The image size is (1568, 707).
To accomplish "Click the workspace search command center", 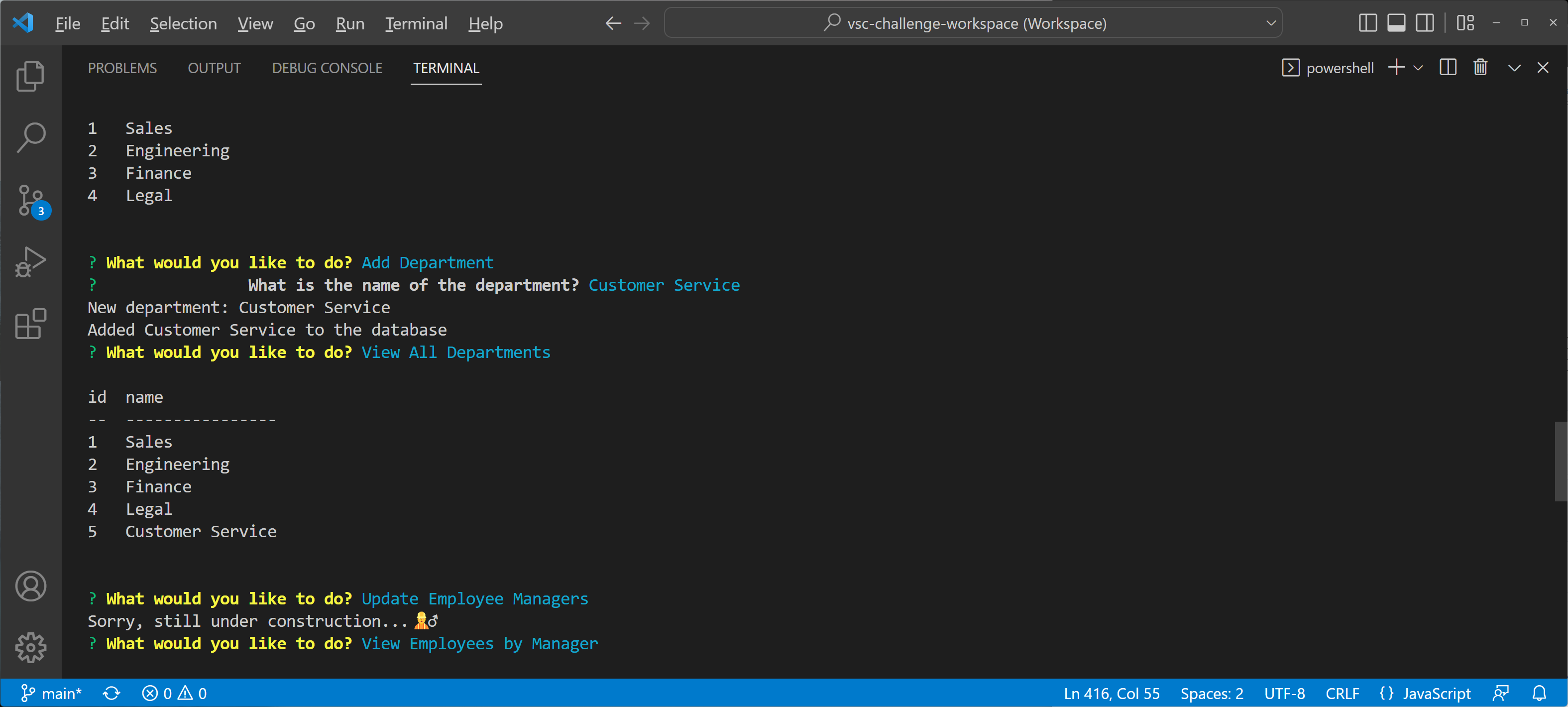I will coord(973,23).
